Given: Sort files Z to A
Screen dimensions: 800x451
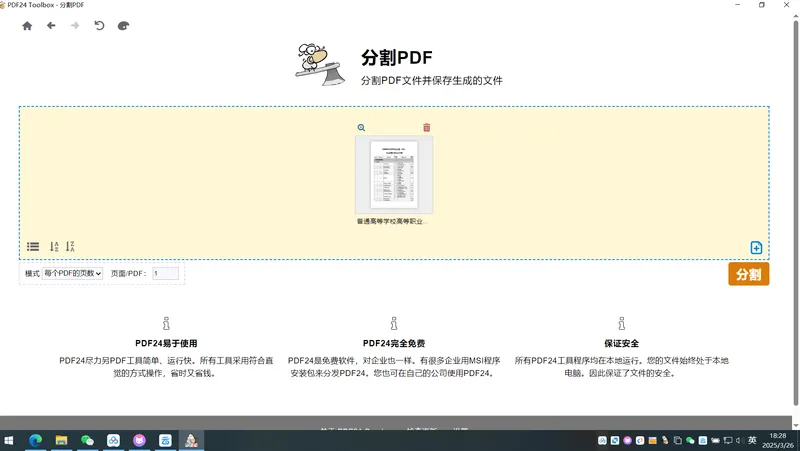Looking at the screenshot, I should (x=71, y=246).
